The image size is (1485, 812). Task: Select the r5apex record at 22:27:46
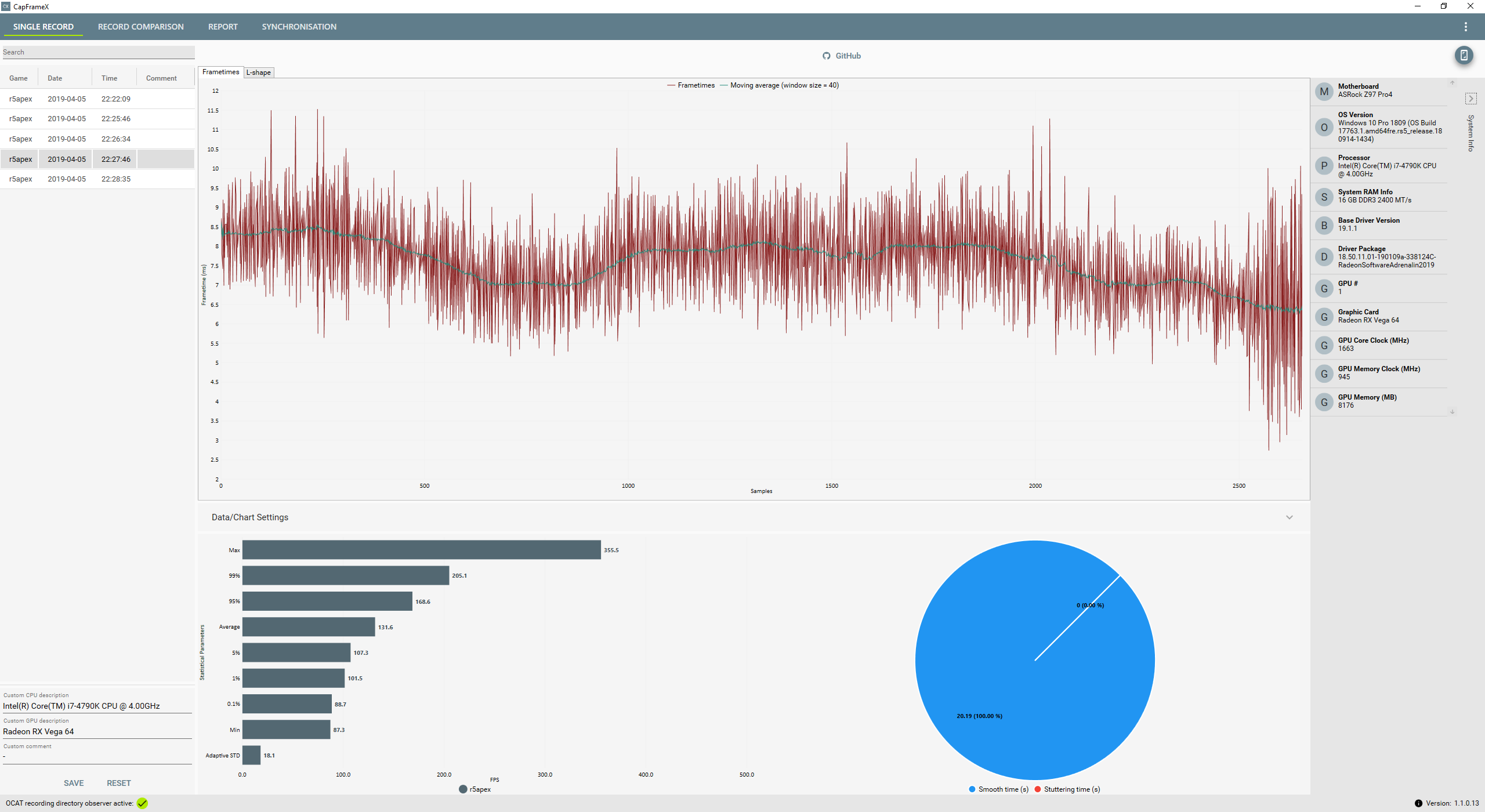tap(97, 159)
